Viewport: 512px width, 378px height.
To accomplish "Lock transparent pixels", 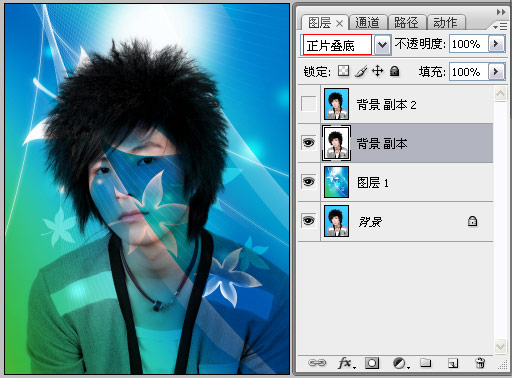I will (x=343, y=71).
